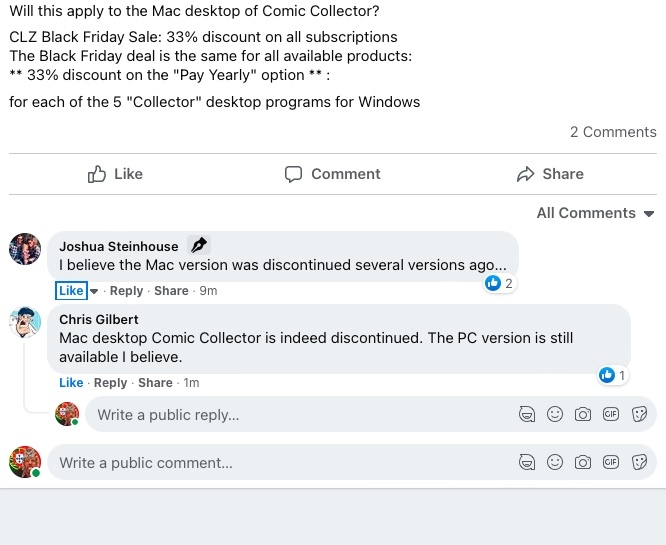The width and height of the screenshot is (666, 545).
Task: Attach a photo using reply box camera icon
Action: click(x=583, y=414)
